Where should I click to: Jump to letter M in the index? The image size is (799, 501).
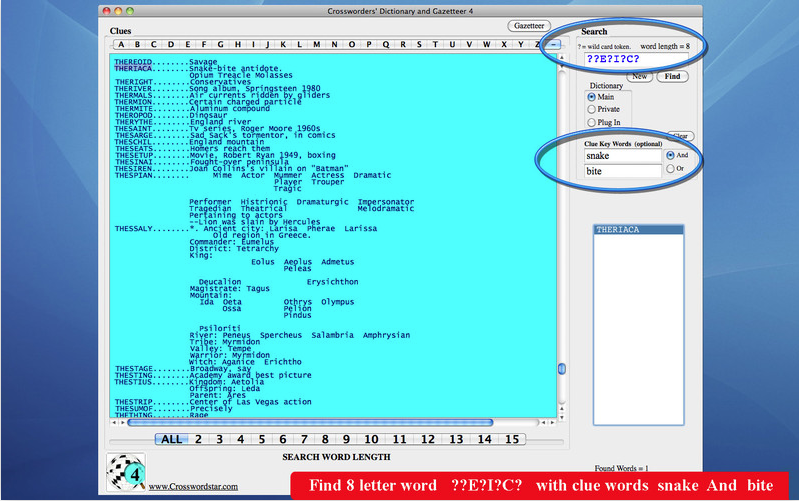(316, 44)
